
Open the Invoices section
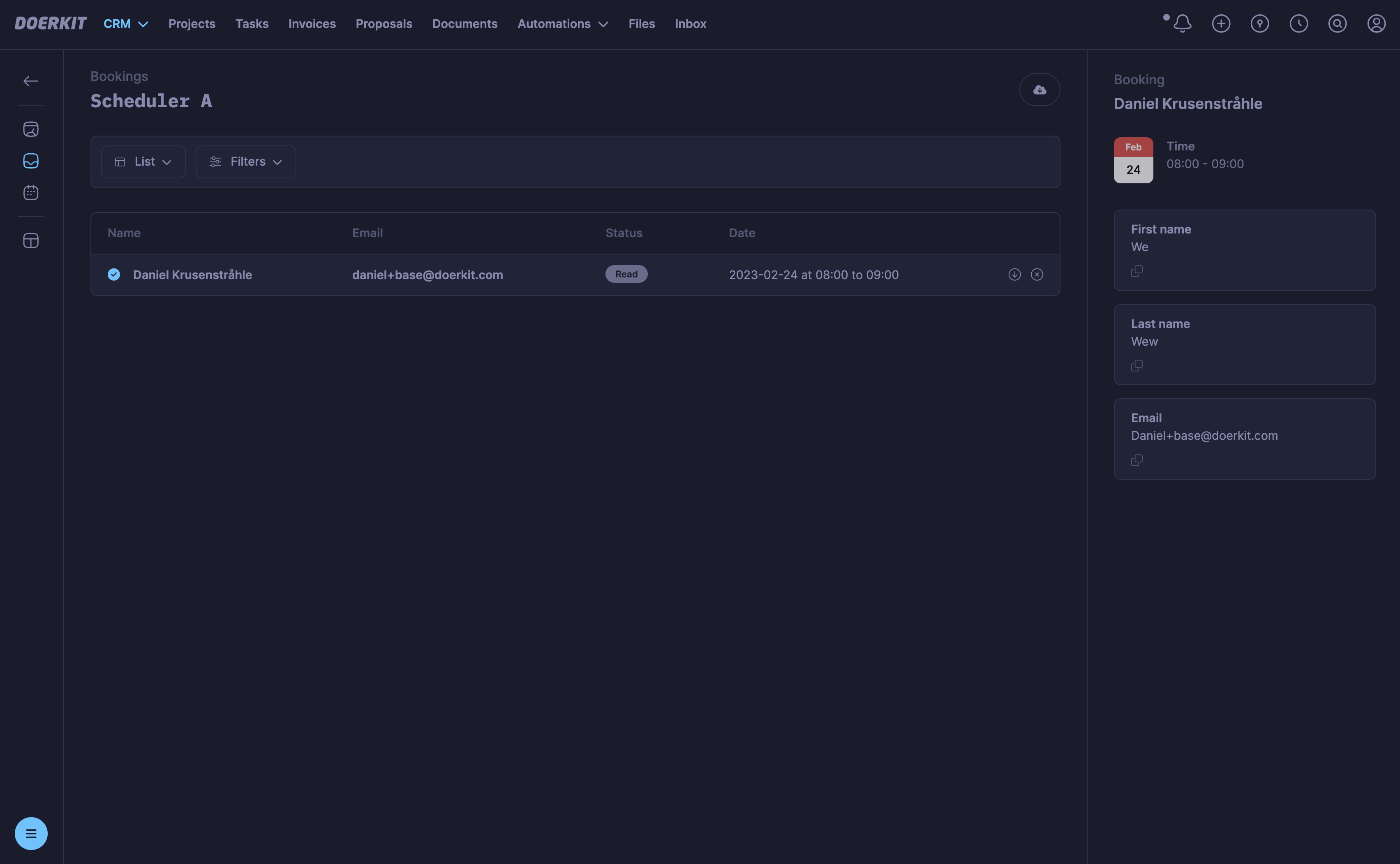(x=312, y=23)
